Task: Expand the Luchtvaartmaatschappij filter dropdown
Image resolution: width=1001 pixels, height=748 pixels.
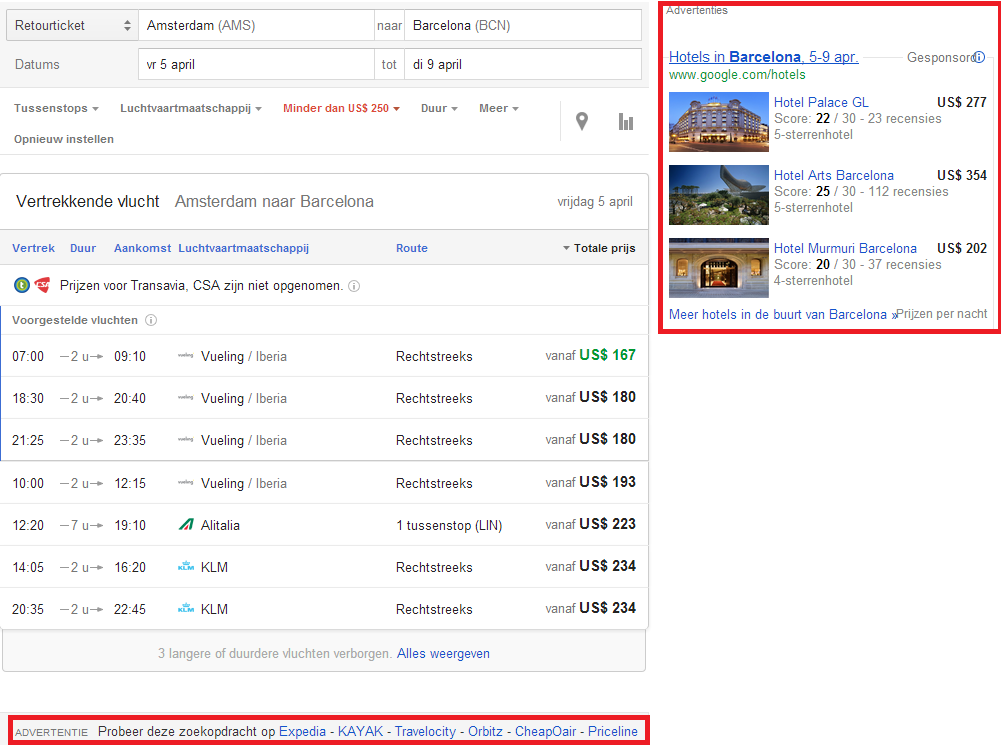Action: click(x=190, y=108)
